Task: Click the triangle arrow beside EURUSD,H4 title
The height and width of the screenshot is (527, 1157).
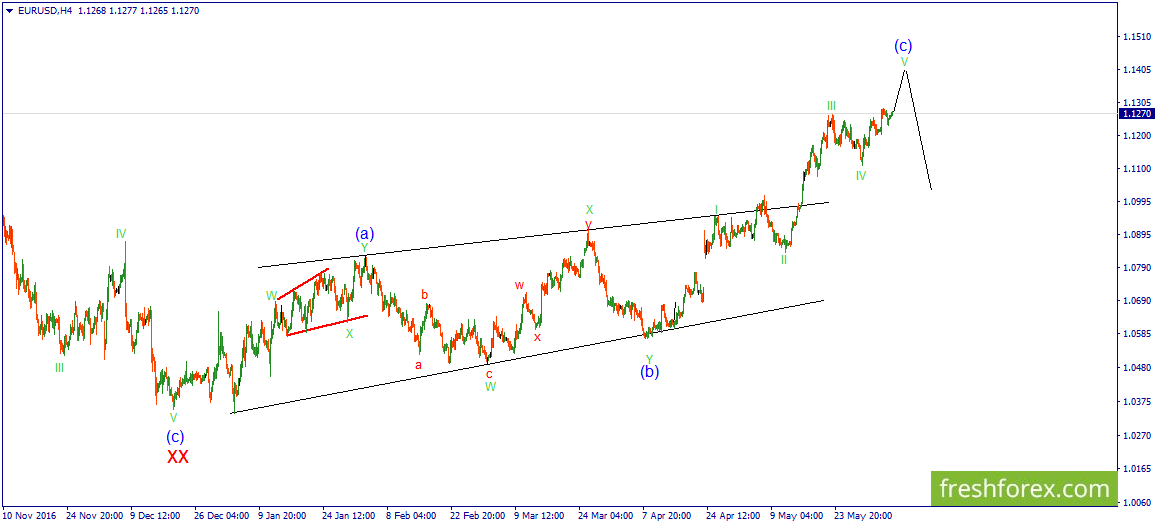Action: 8,11
